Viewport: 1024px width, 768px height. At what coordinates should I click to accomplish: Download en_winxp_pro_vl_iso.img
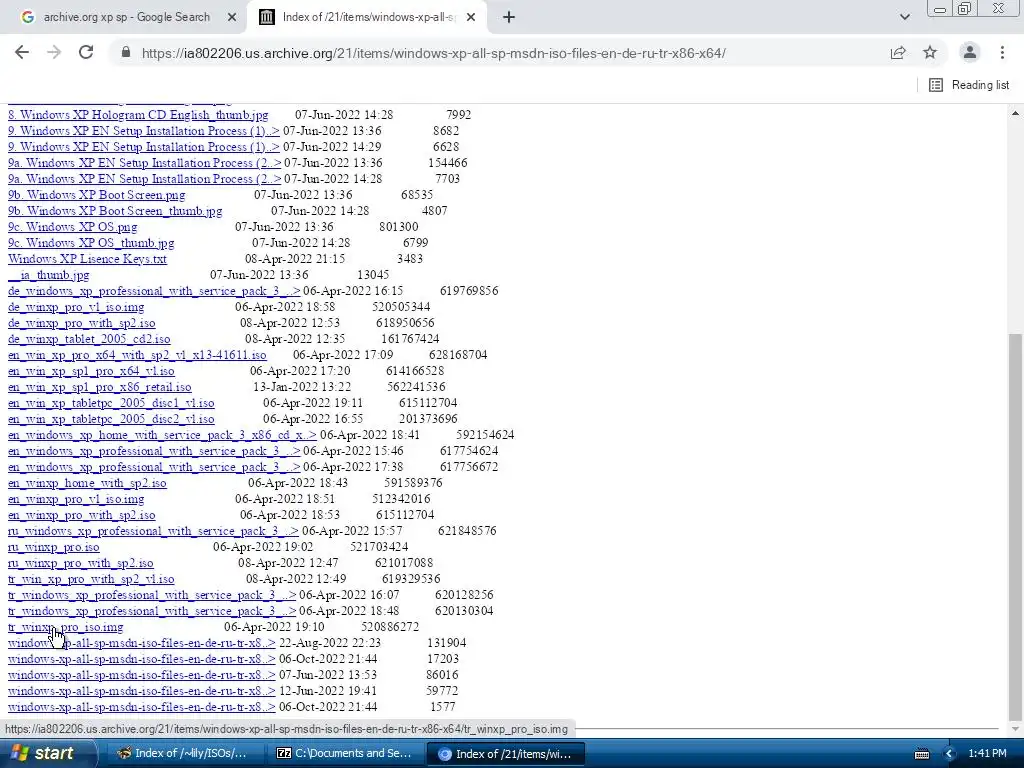click(76, 499)
